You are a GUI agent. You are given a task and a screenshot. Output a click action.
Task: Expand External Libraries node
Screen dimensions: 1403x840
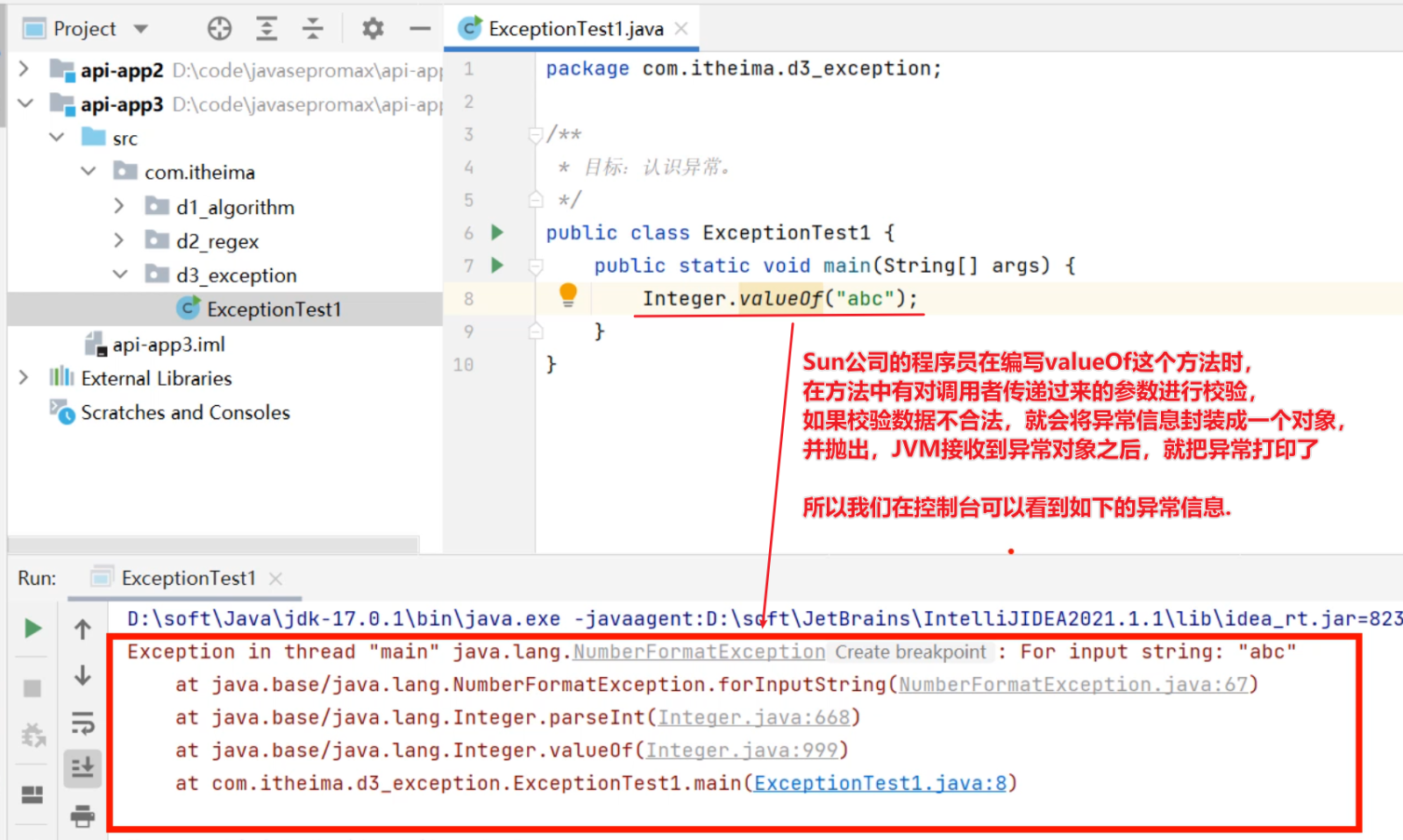click(x=24, y=378)
